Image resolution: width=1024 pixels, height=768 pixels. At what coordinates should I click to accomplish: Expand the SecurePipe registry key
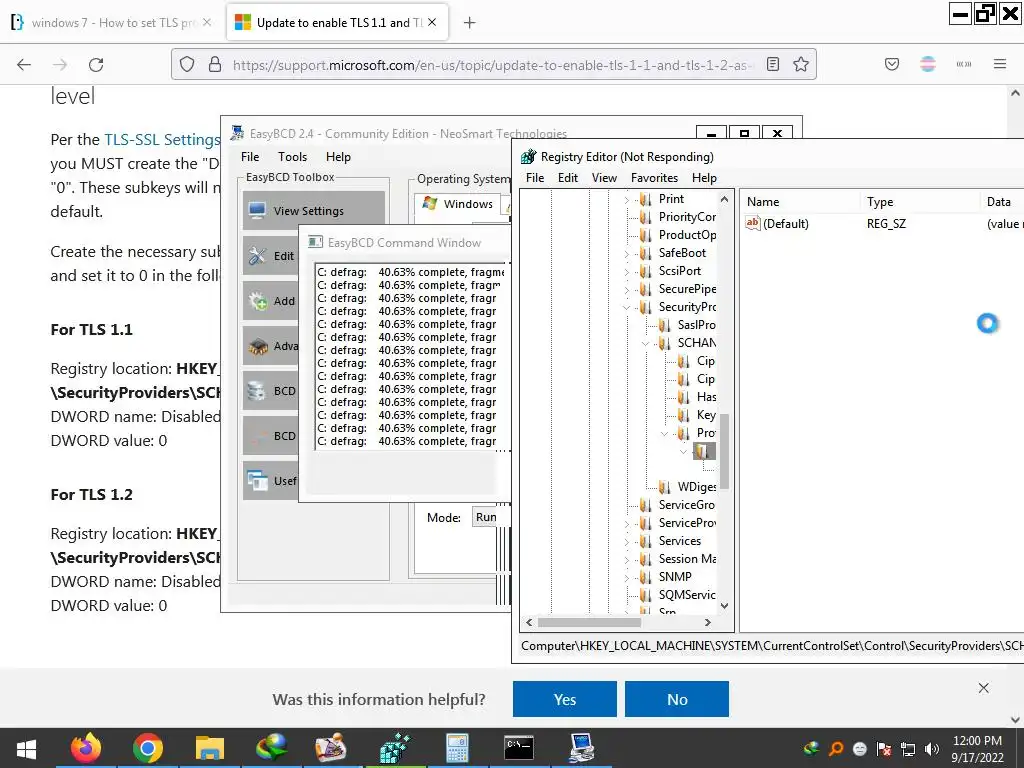[626, 289]
